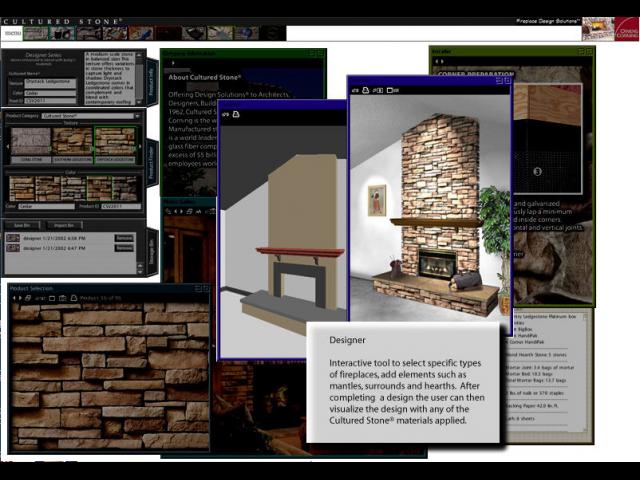Open the Owens Corning logo link
The width and height of the screenshot is (640, 480).
[627, 29]
